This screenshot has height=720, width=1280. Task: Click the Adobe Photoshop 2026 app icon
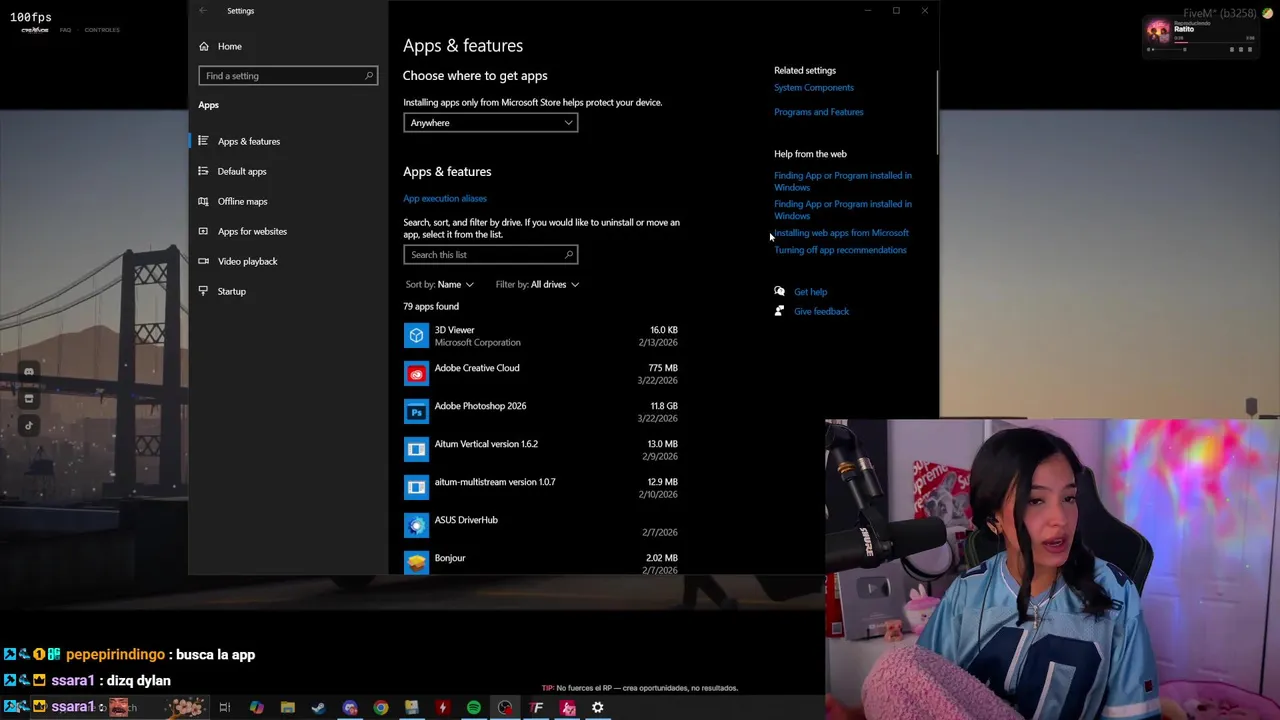[x=416, y=412]
